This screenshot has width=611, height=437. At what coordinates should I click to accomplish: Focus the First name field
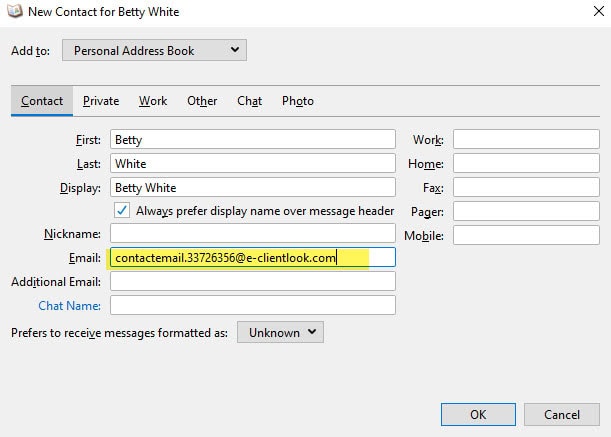click(253, 139)
